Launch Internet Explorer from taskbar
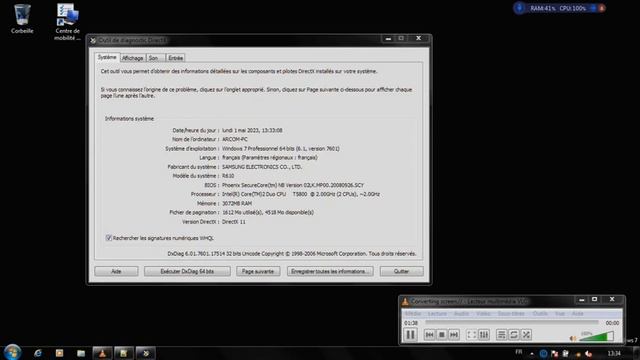Image resolution: width=640 pixels, height=360 pixels. (x=38, y=353)
